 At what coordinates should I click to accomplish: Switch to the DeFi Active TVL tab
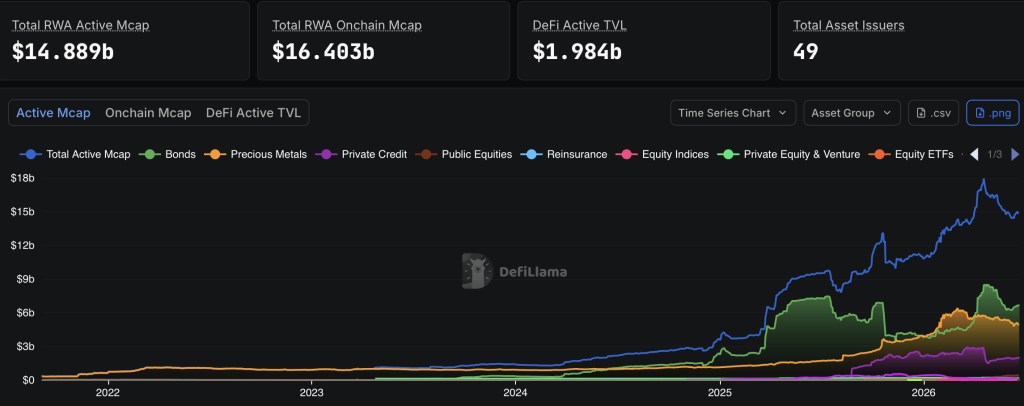click(x=253, y=113)
